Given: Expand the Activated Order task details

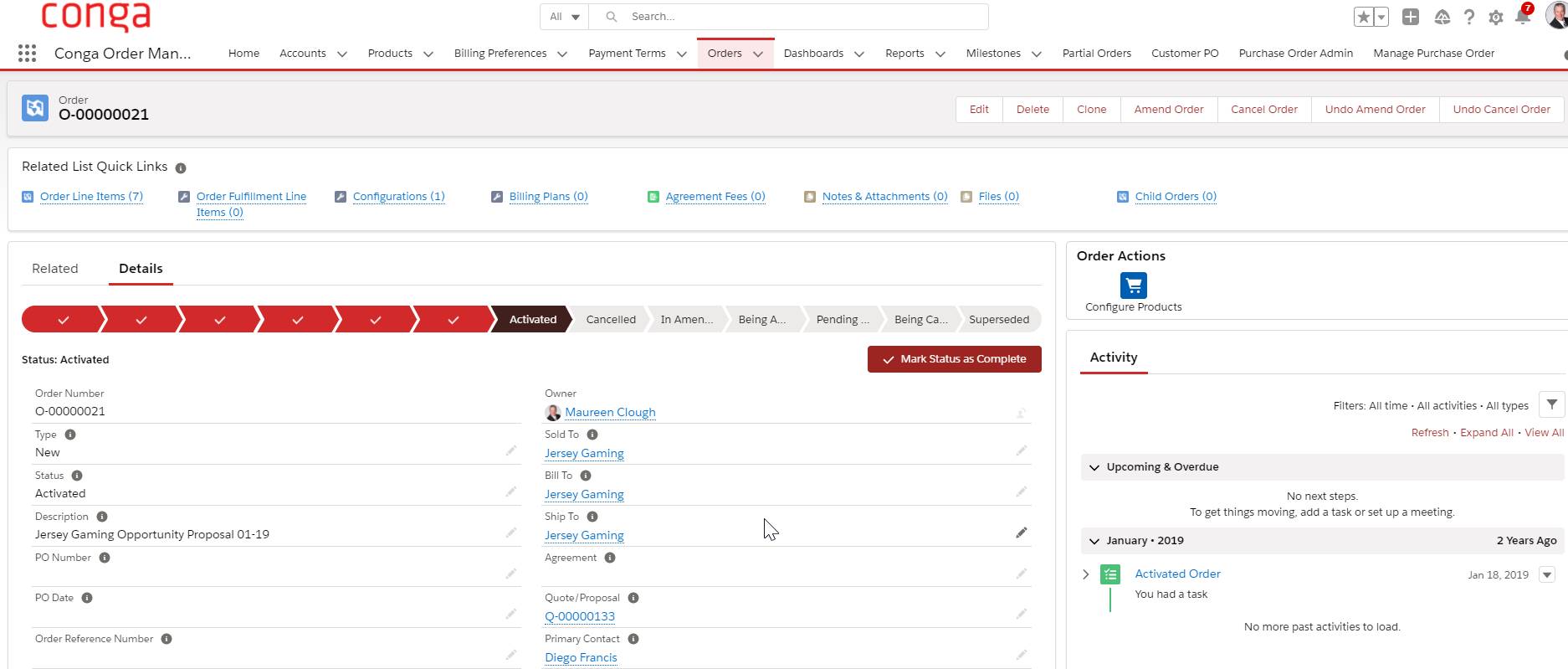Looking at the screenshot, I should point(1086,574).
